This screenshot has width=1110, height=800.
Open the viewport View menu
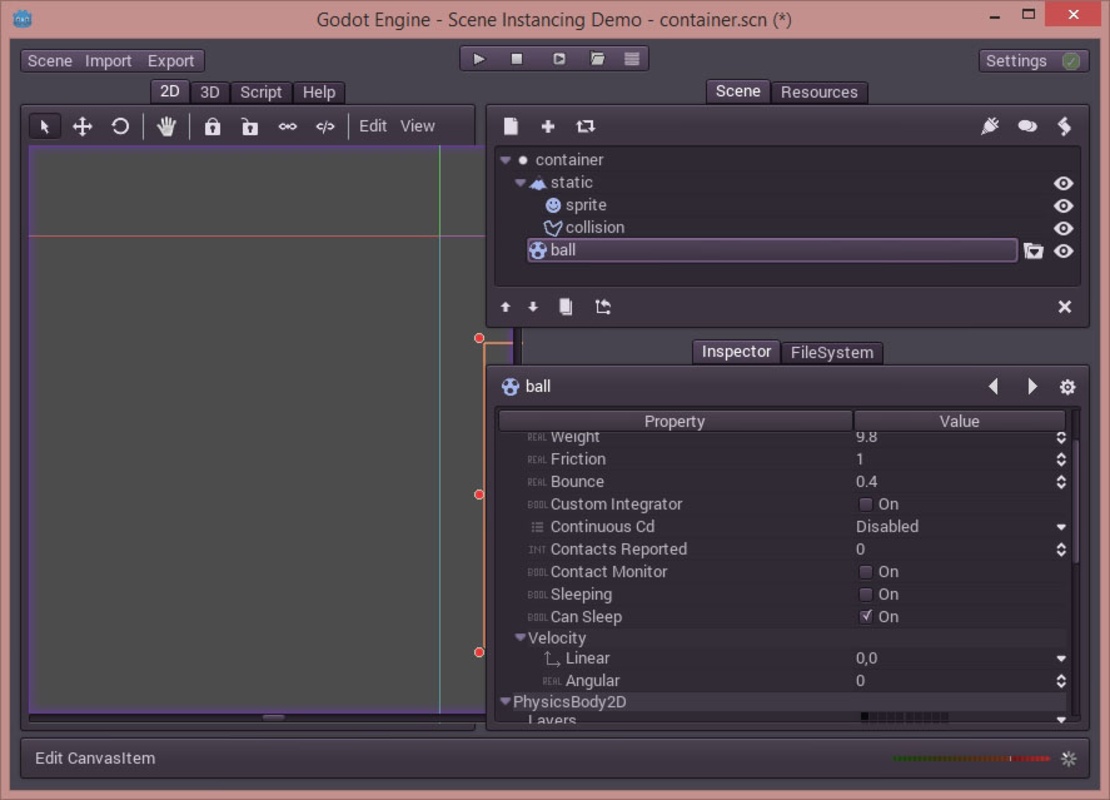pos(417,126)
